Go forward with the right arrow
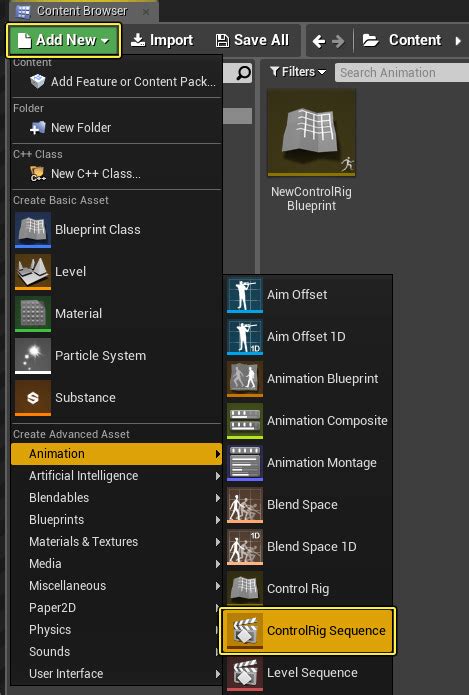Screen dimensions: 469x695 click(338, 41)
